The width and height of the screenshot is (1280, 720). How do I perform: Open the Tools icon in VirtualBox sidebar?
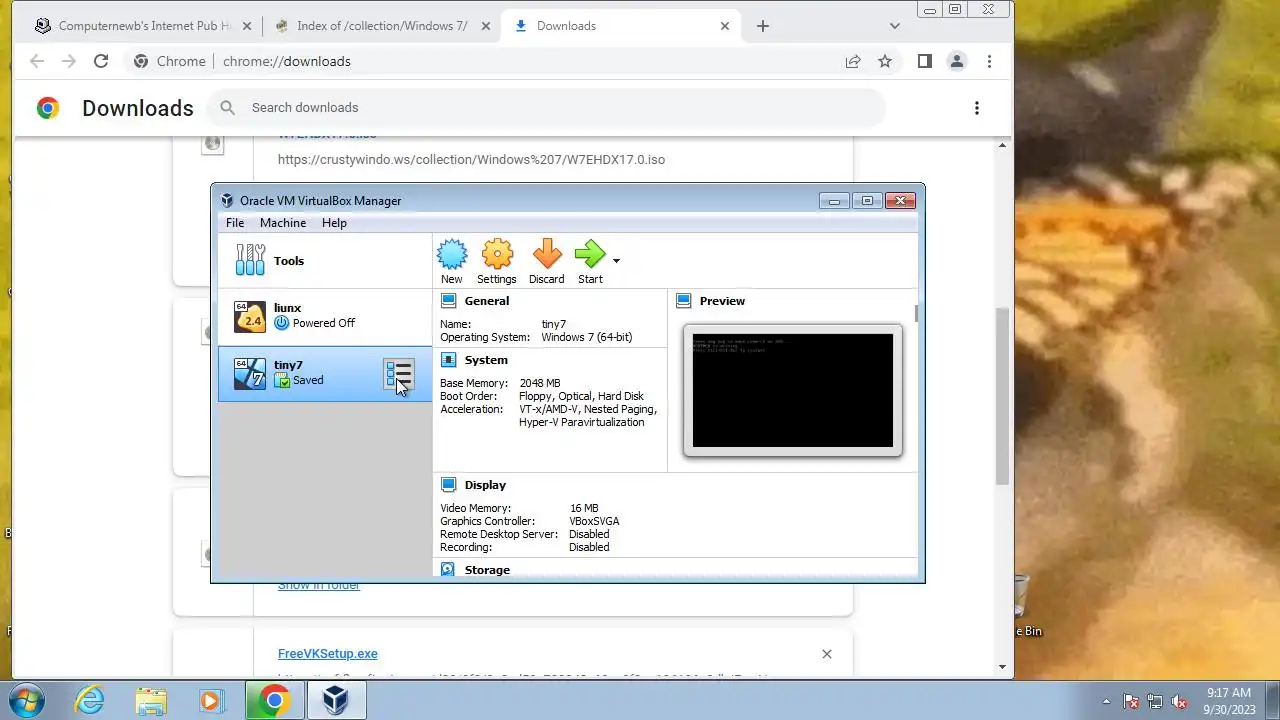(x=250, y=260)
